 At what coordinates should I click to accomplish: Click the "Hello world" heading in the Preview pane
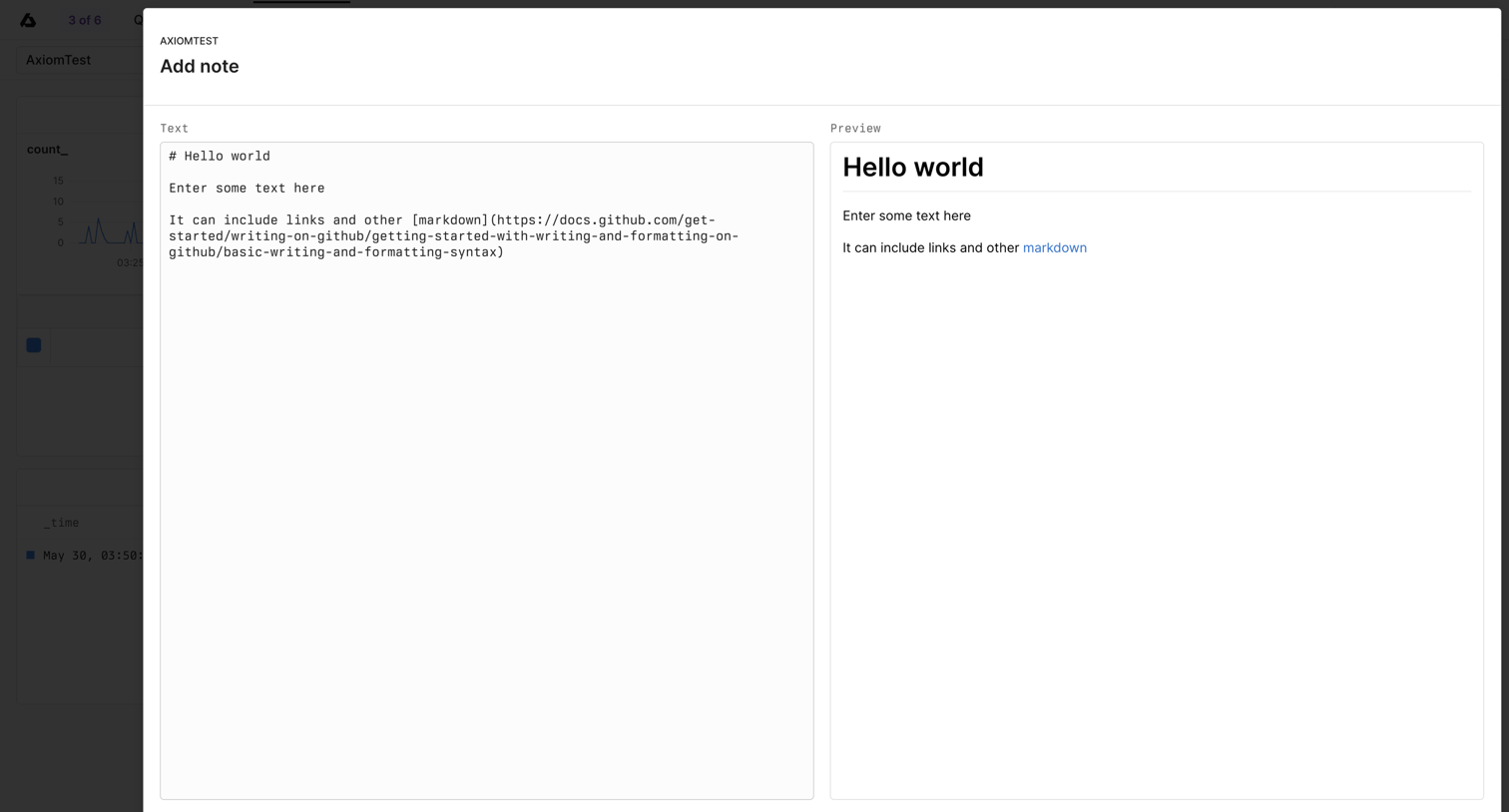coord(913,168)
